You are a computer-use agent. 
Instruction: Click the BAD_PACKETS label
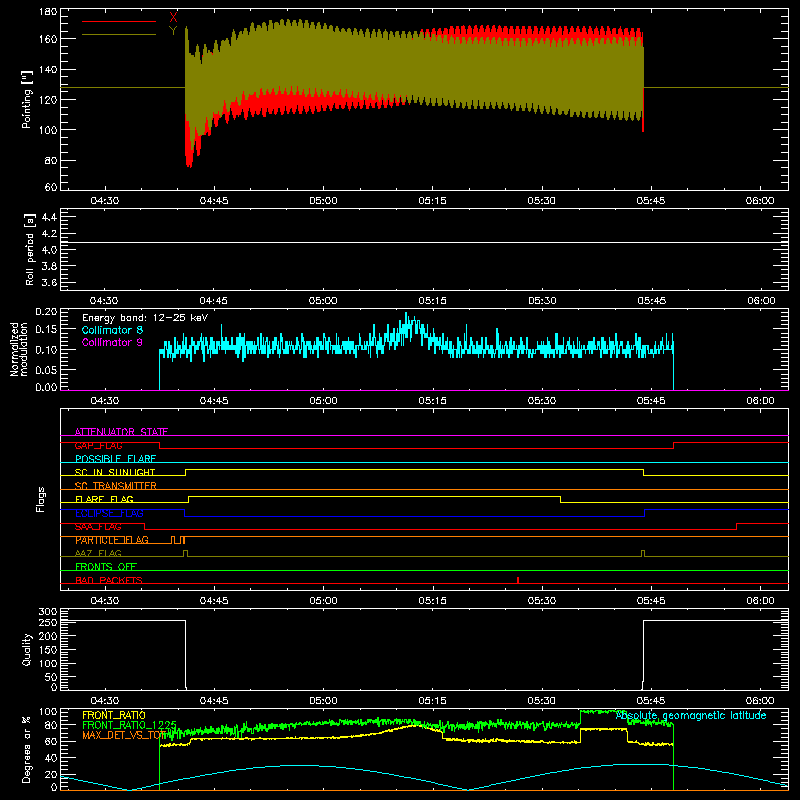point(109,580)
